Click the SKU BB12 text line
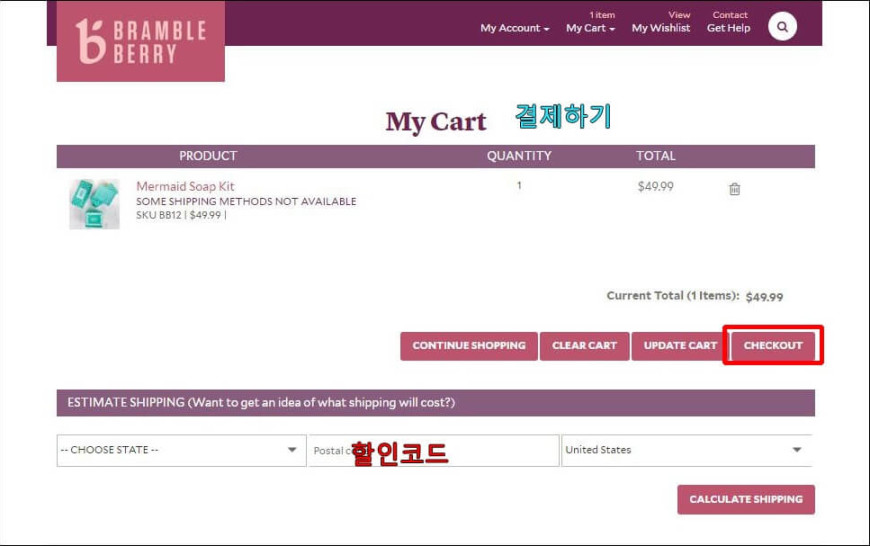Image resolution: width=870 pixels, height=546 pixels. [181, 215]
